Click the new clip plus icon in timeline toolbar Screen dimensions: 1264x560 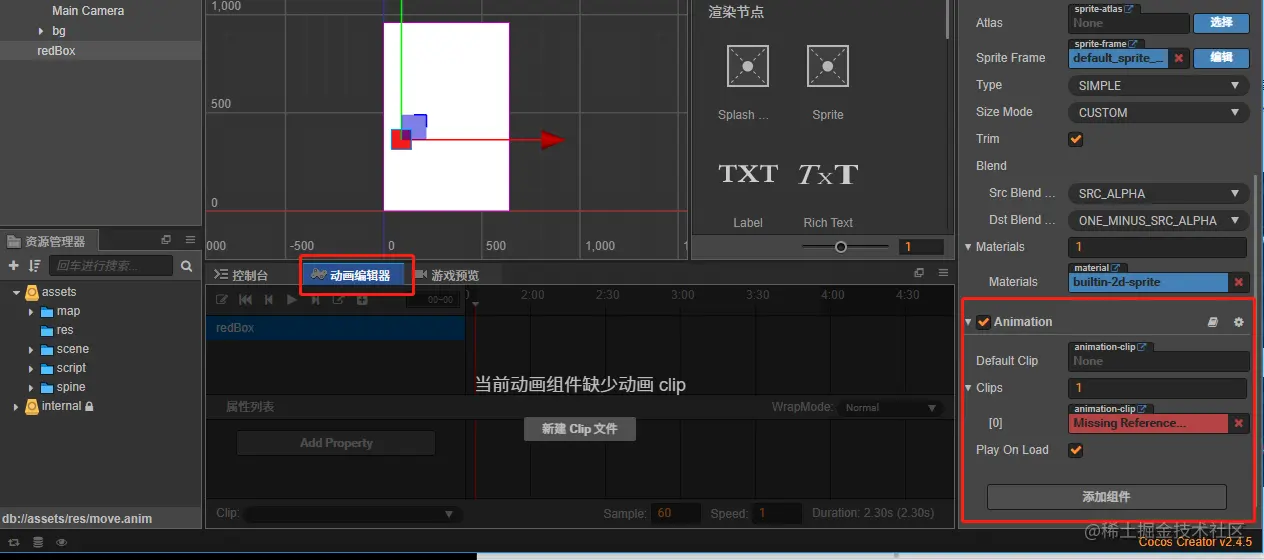(362, 299)
